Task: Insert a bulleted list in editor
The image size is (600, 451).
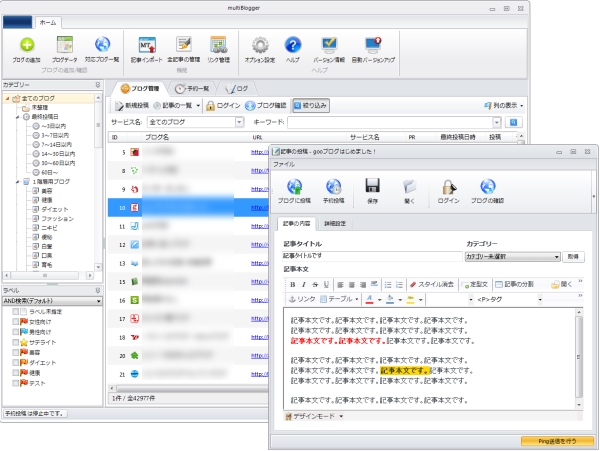Action: 388,284
